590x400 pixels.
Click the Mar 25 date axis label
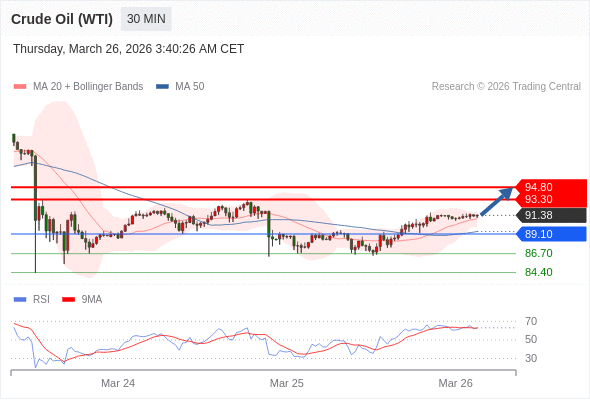point(286,383)
